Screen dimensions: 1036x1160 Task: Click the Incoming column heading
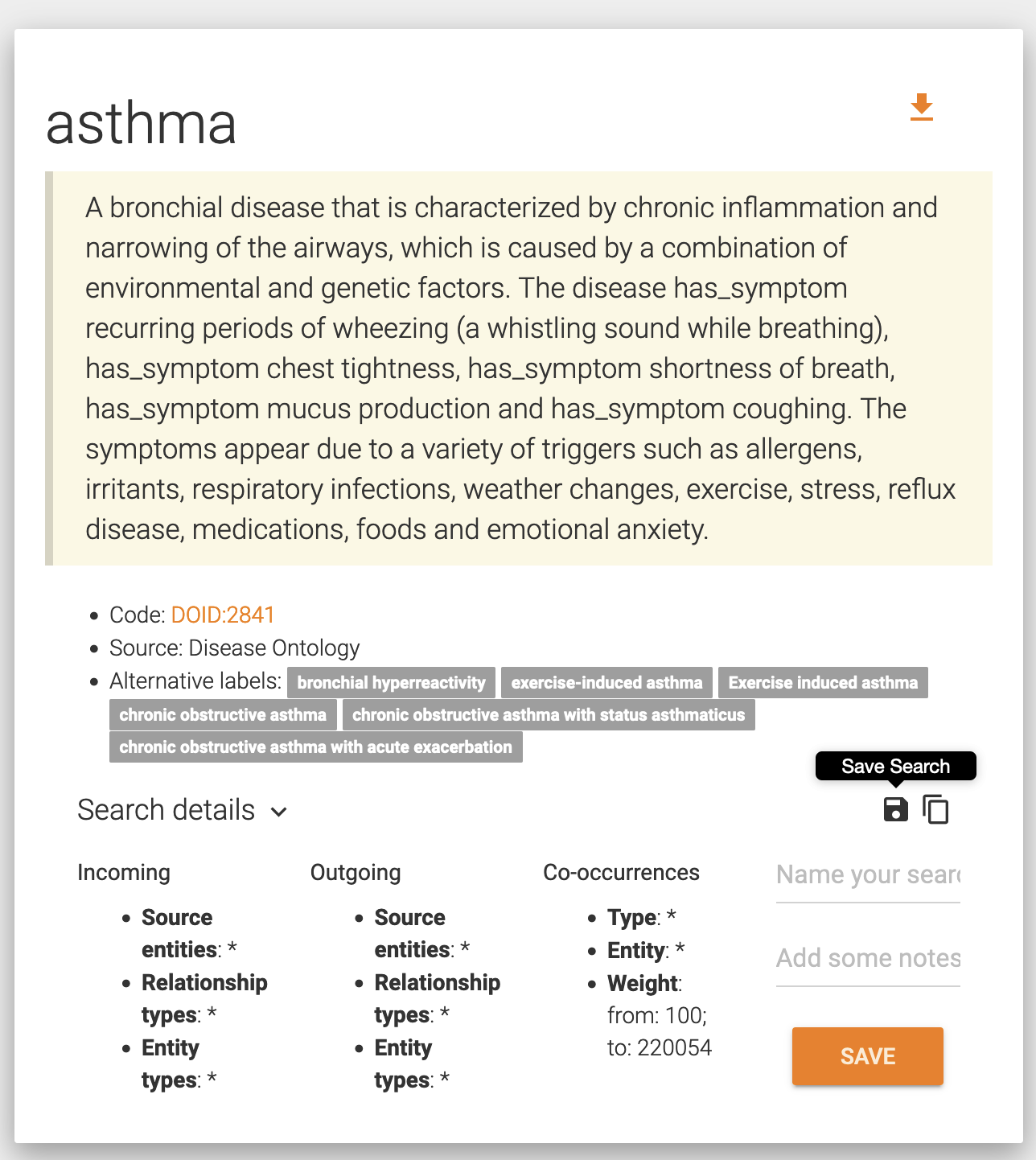pos(124,873)
